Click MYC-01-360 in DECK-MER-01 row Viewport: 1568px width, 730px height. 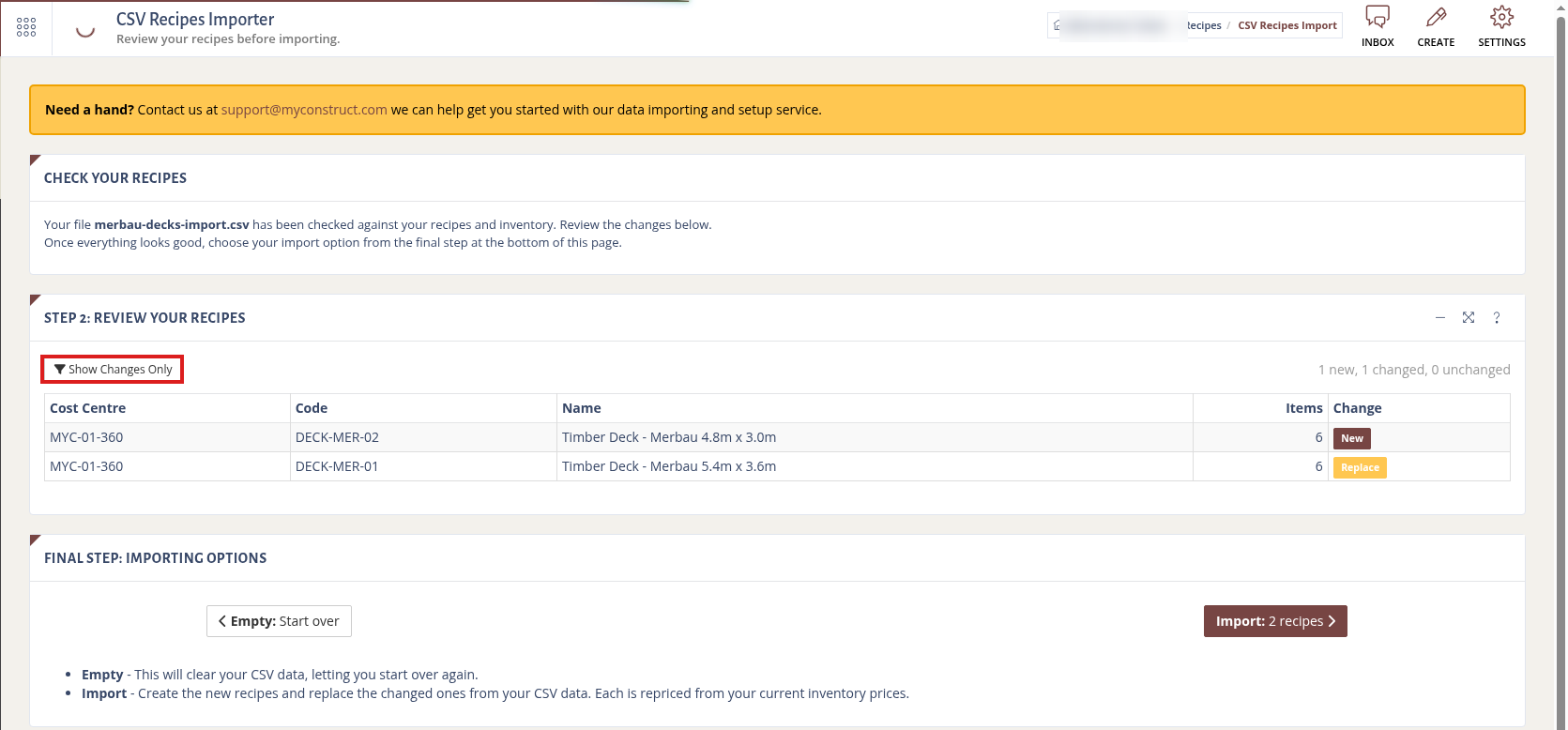[86, 466]
